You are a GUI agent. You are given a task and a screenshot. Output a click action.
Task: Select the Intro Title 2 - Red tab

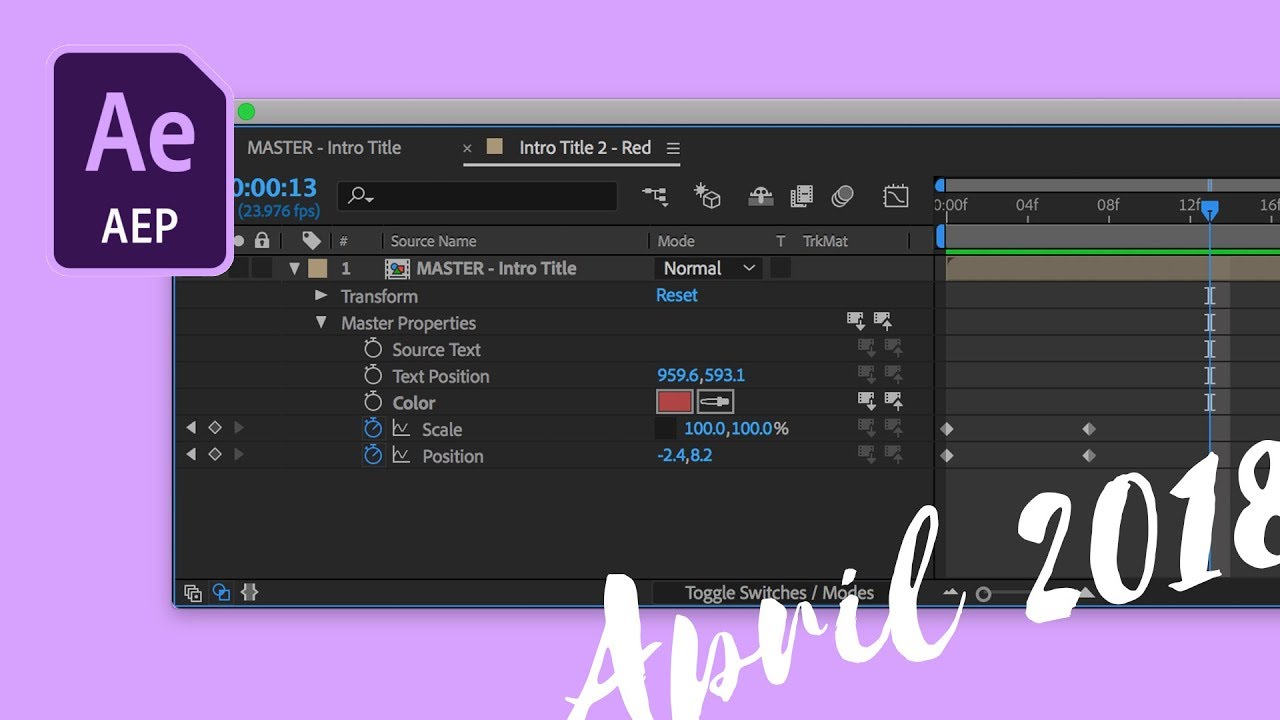pyautogui.click(x=585, y=148)
